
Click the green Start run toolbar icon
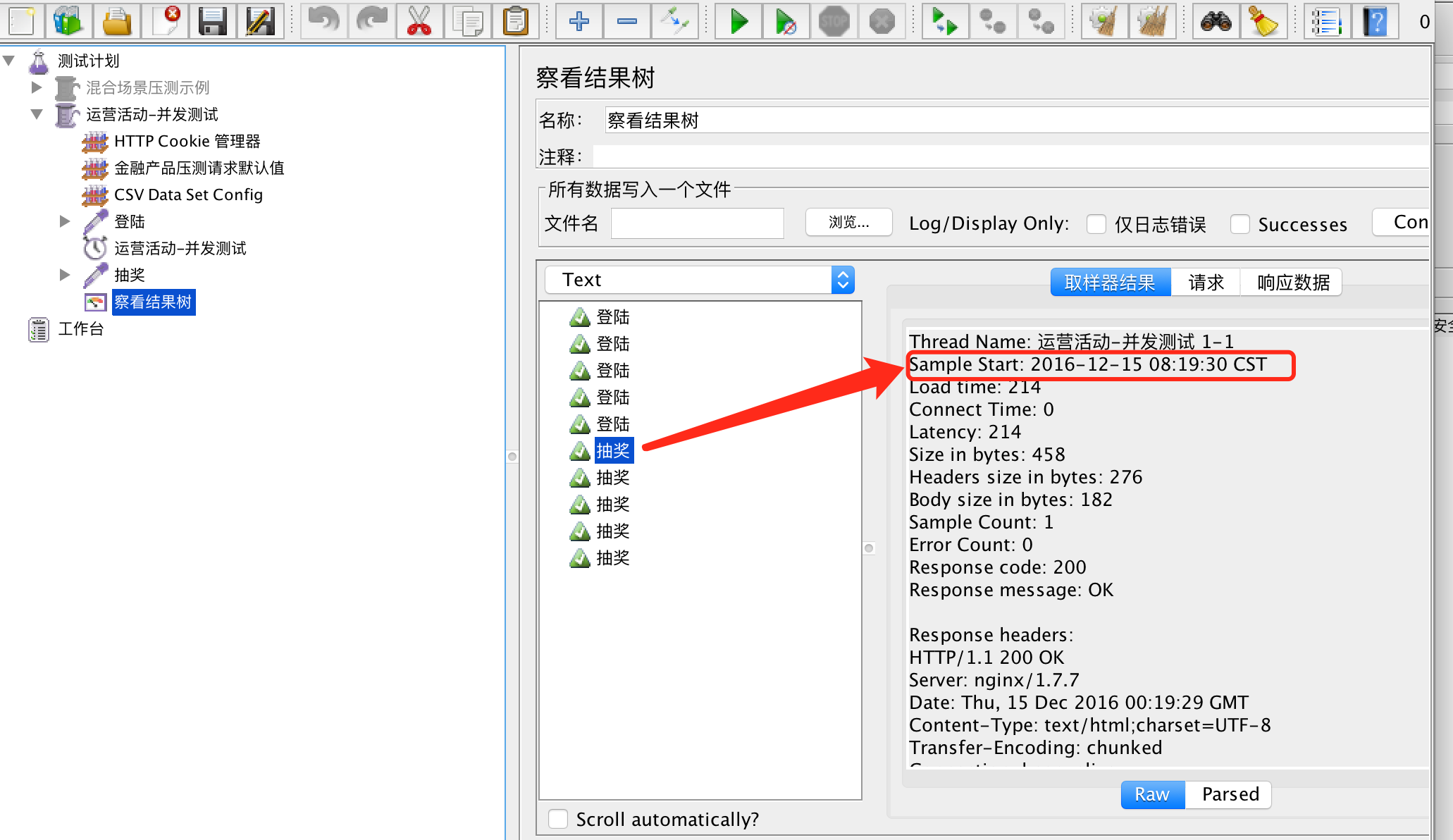point(738,21)
